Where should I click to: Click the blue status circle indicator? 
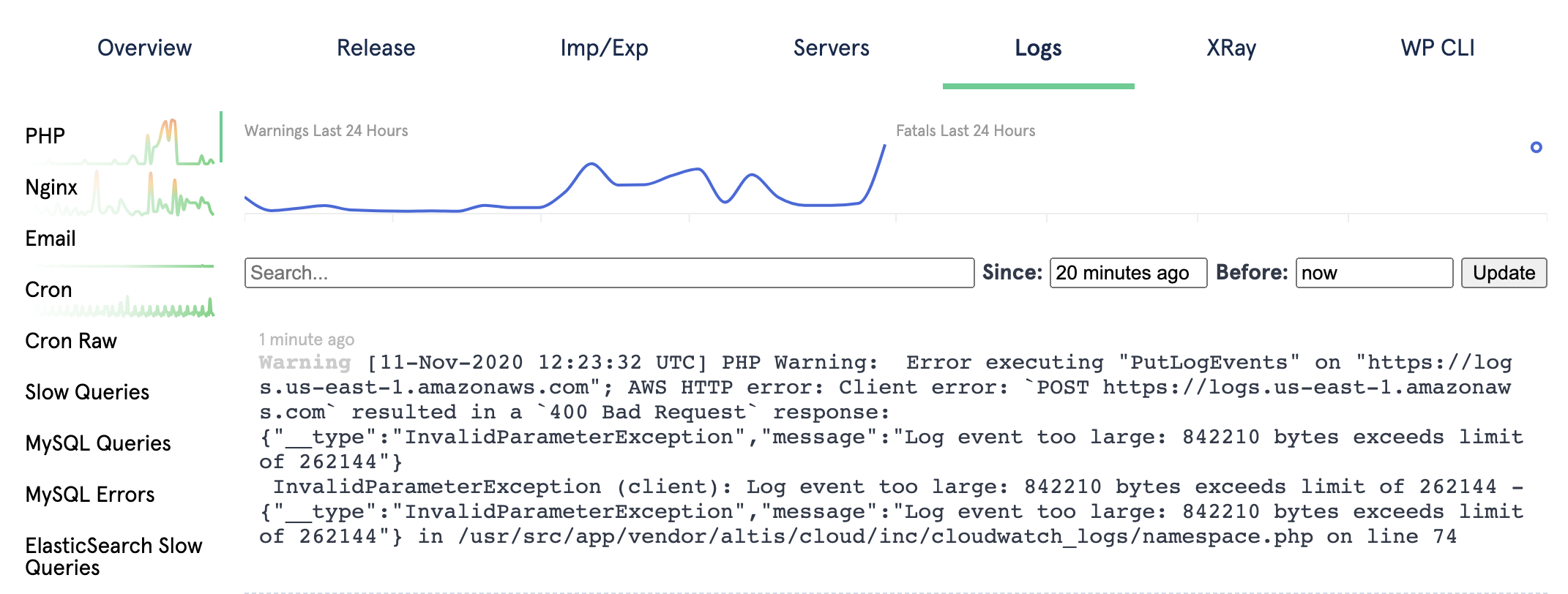(x=1536, y=148)
